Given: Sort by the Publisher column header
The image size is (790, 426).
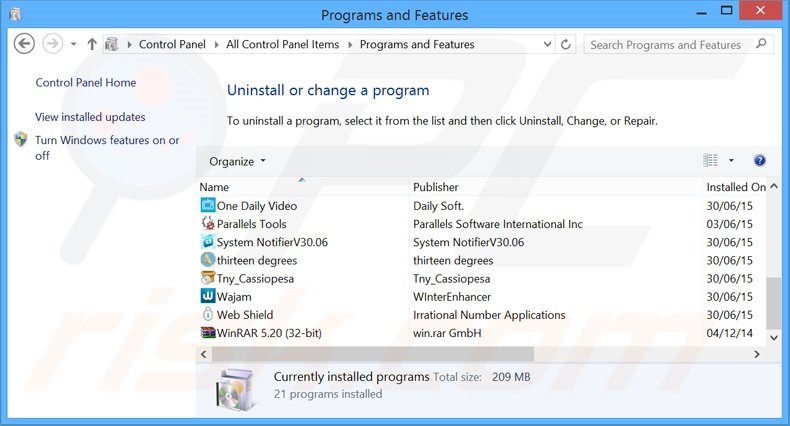Looking at the screenshot, I should pyautogui.click(x=436, y=187).
